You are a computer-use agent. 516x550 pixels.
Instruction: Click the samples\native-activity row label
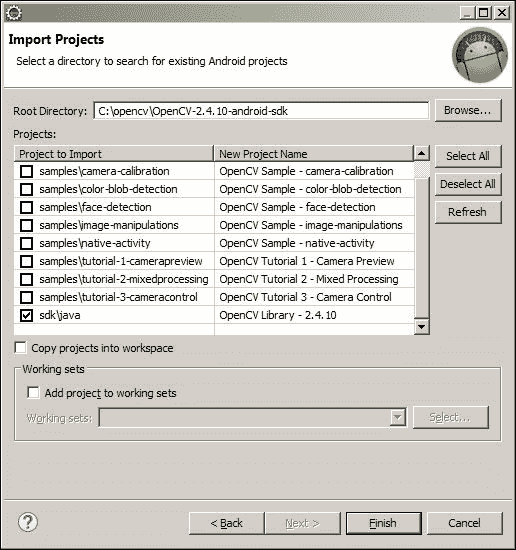coord(95,243)
